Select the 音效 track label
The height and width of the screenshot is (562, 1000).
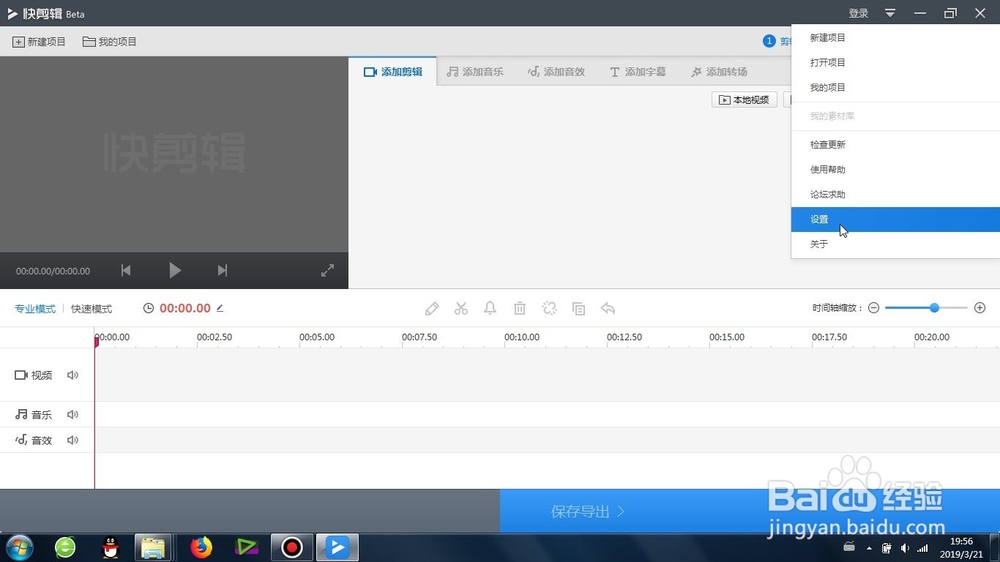pyautogui.click(x=34, y=440)
